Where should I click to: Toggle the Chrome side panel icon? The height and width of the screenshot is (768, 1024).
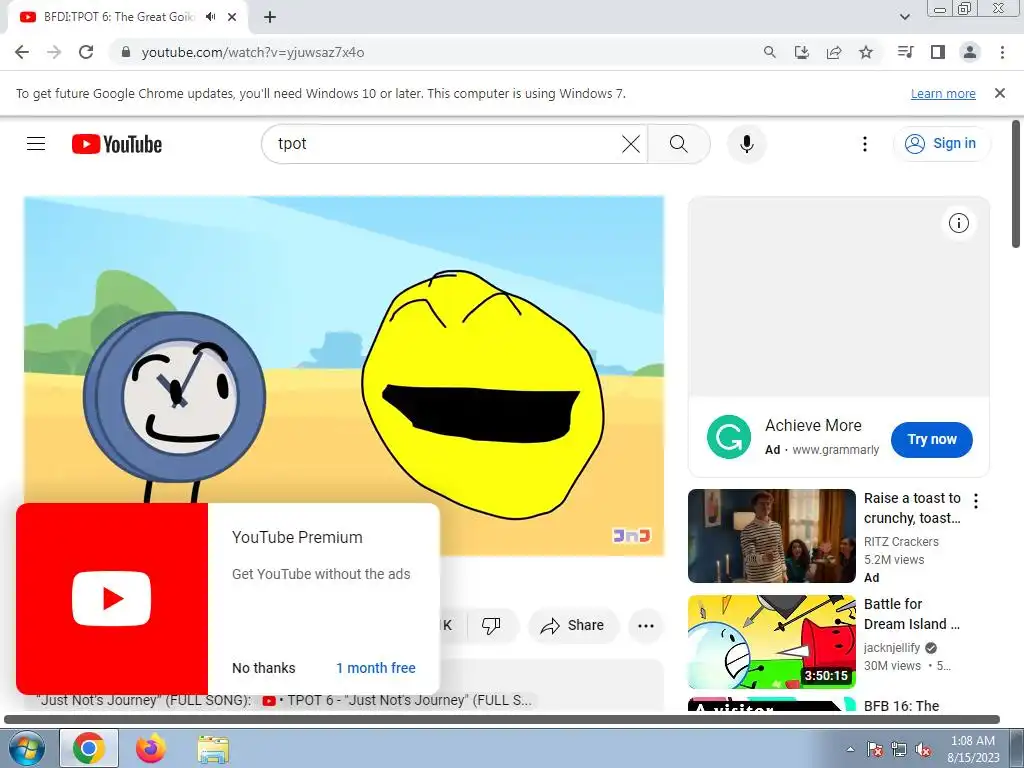(x=938, y=52)
